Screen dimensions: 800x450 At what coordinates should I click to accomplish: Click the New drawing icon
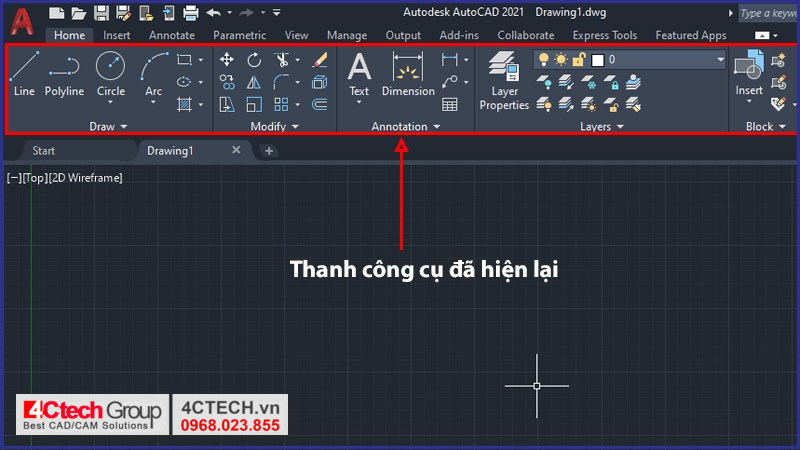[x=56, y=13]
